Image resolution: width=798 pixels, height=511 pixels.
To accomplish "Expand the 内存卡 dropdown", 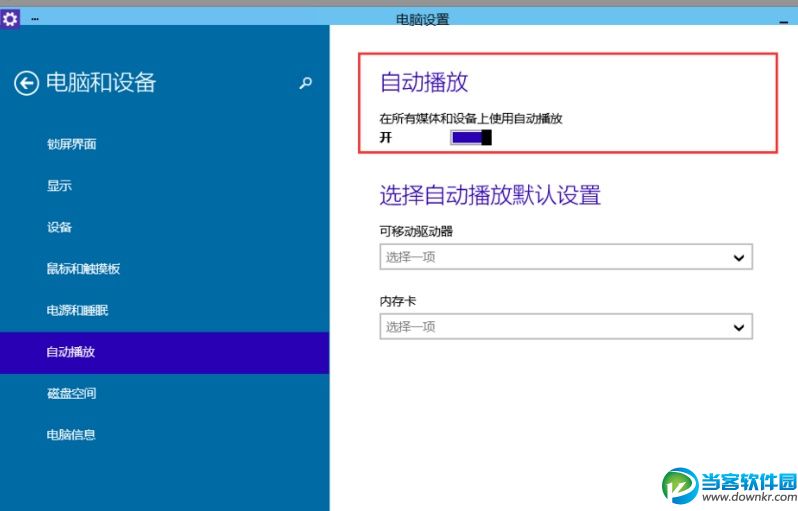I will coord(566,327).
